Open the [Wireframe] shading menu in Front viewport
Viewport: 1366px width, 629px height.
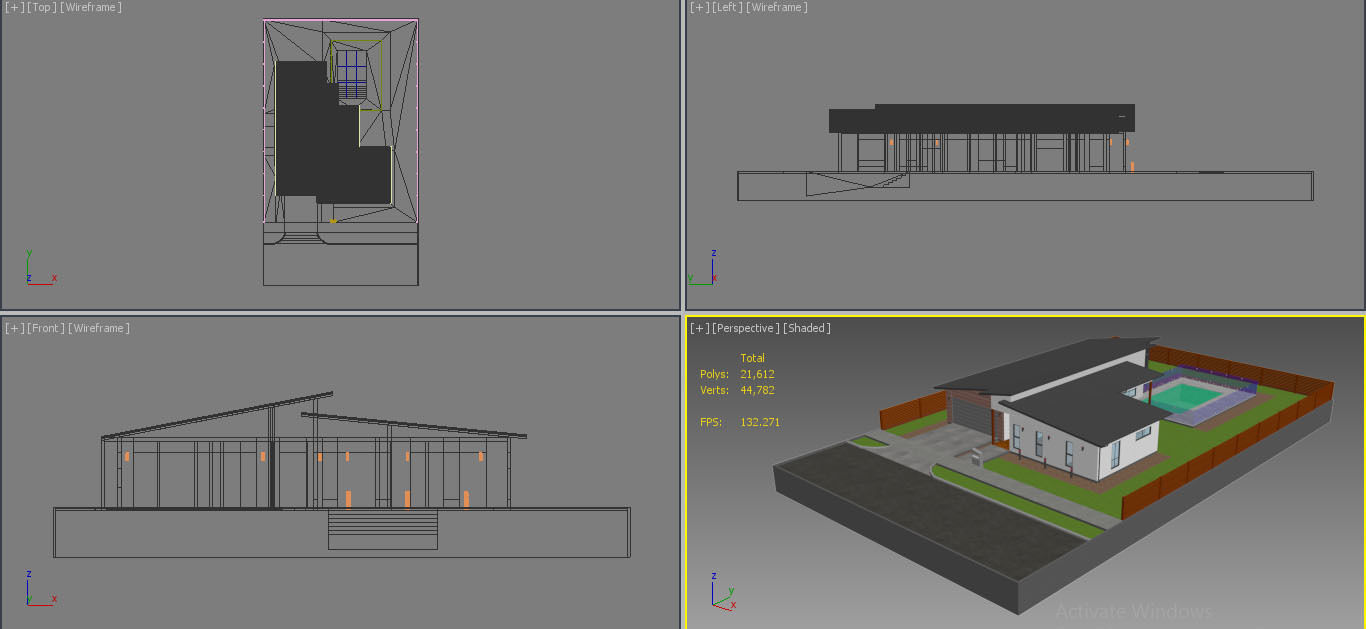click(99, 328)
